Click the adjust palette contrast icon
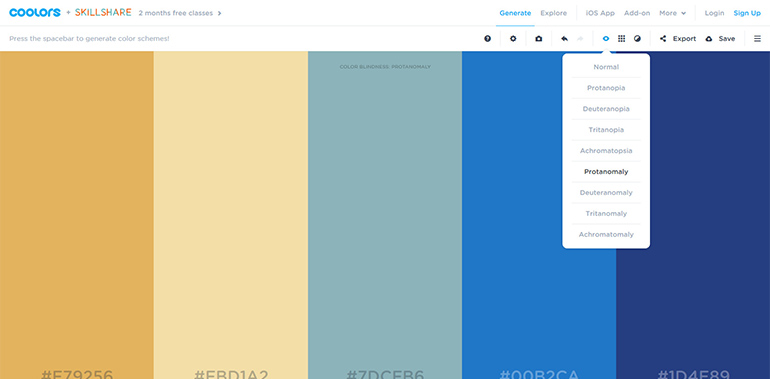 click(637, 38)
